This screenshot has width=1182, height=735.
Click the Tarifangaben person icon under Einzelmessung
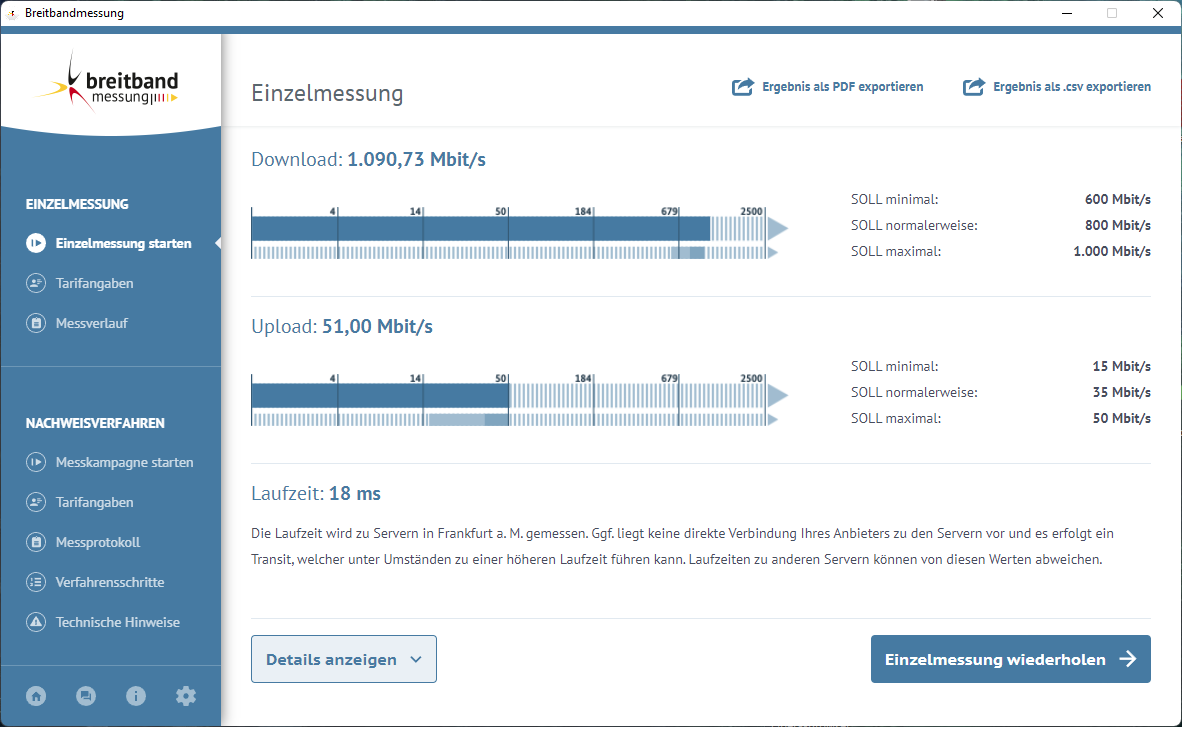pos(36,283)
